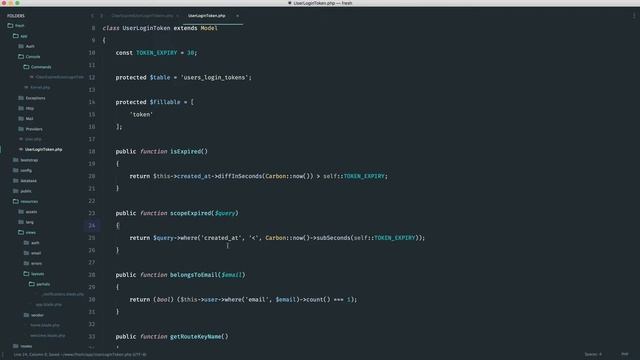Viewport: 640px width, 360px height.
Task: Collapse the resources folder
Action: click(16, 201)
